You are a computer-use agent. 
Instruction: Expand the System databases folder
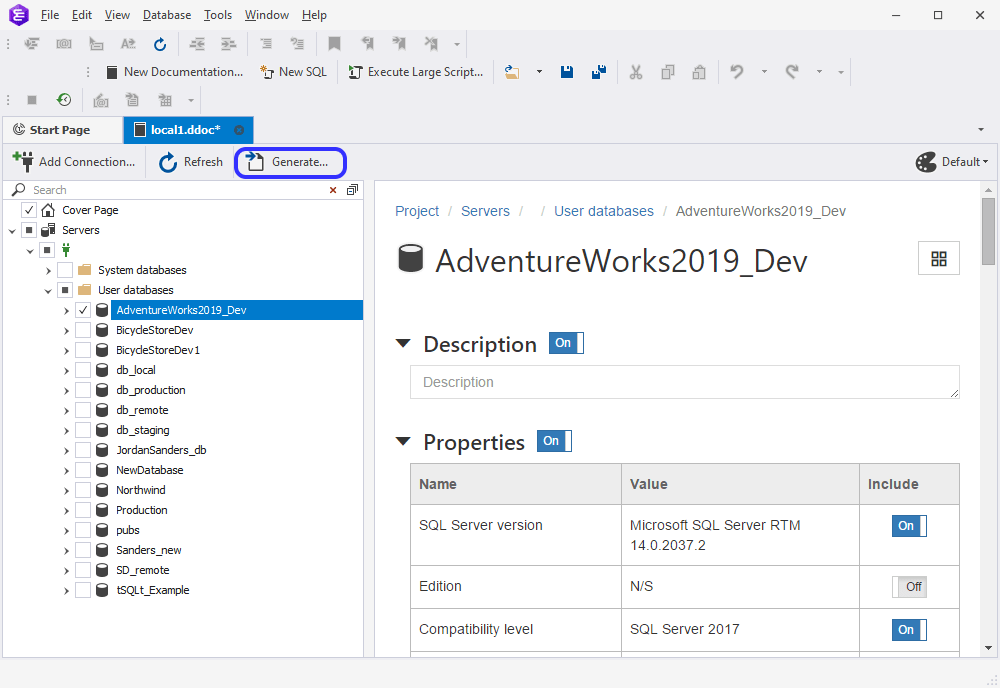pos(48,271)
